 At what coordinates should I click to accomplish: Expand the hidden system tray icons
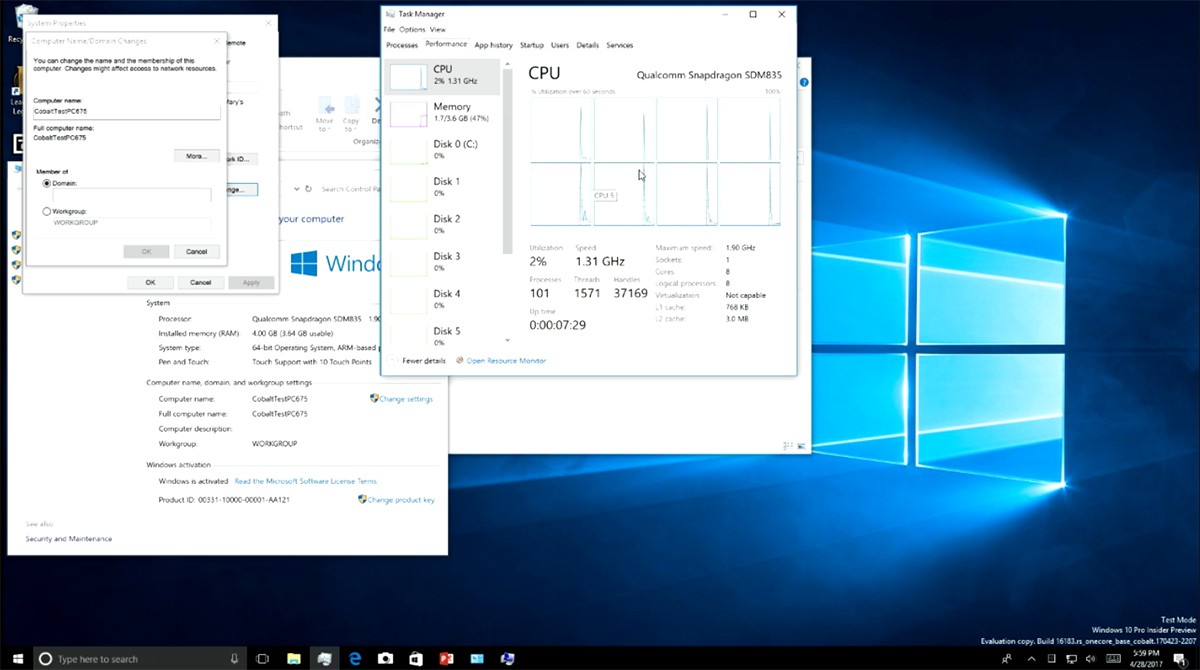(x=1032, y=659)
